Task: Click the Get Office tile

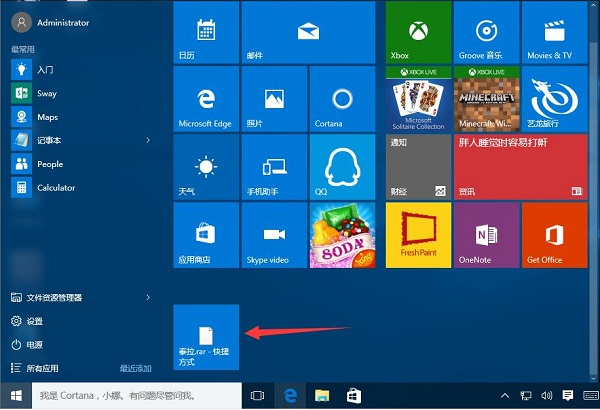Action: pos(554,235)
